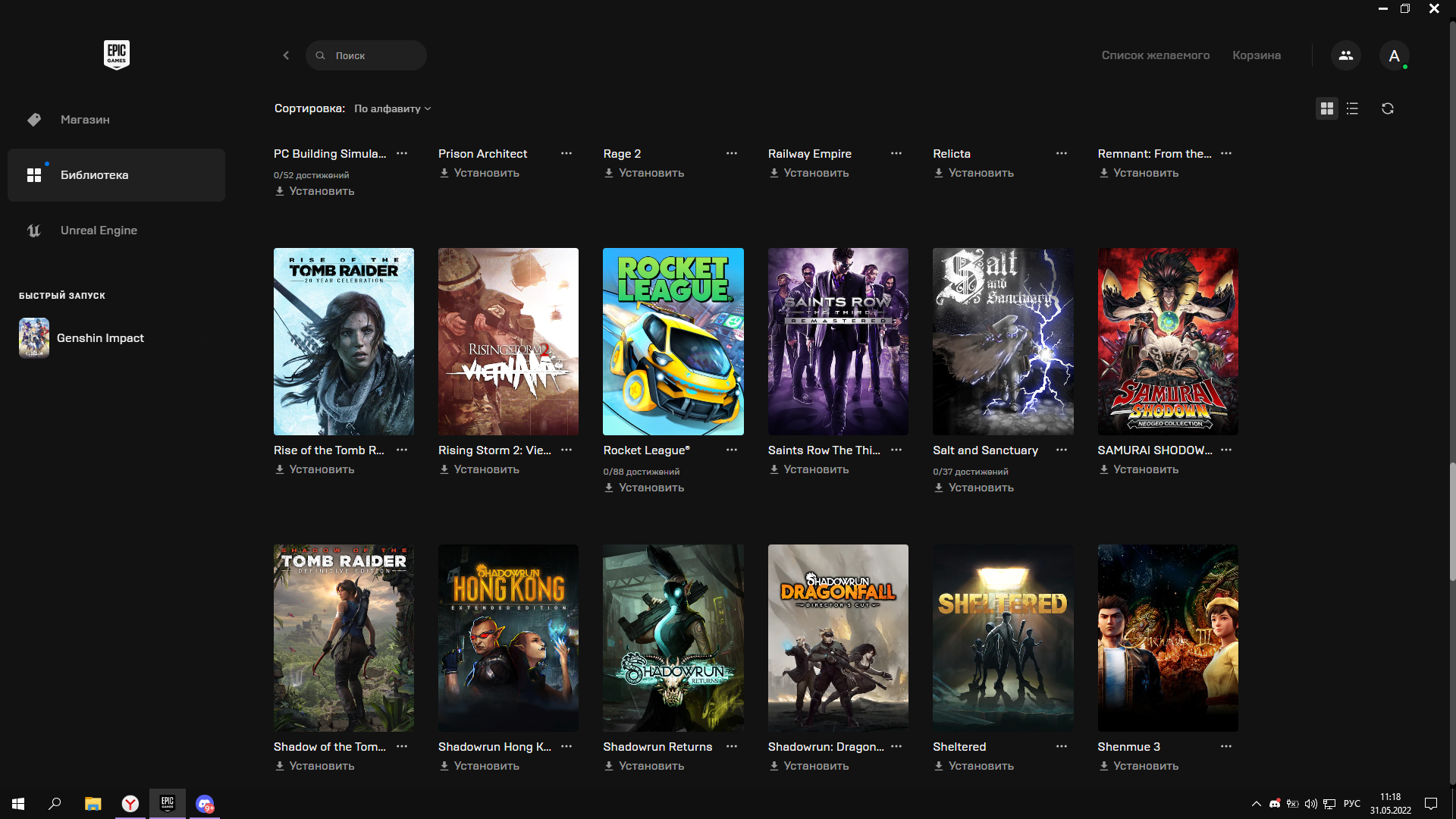Open Корзина cart link

[x=1257, y=55]
